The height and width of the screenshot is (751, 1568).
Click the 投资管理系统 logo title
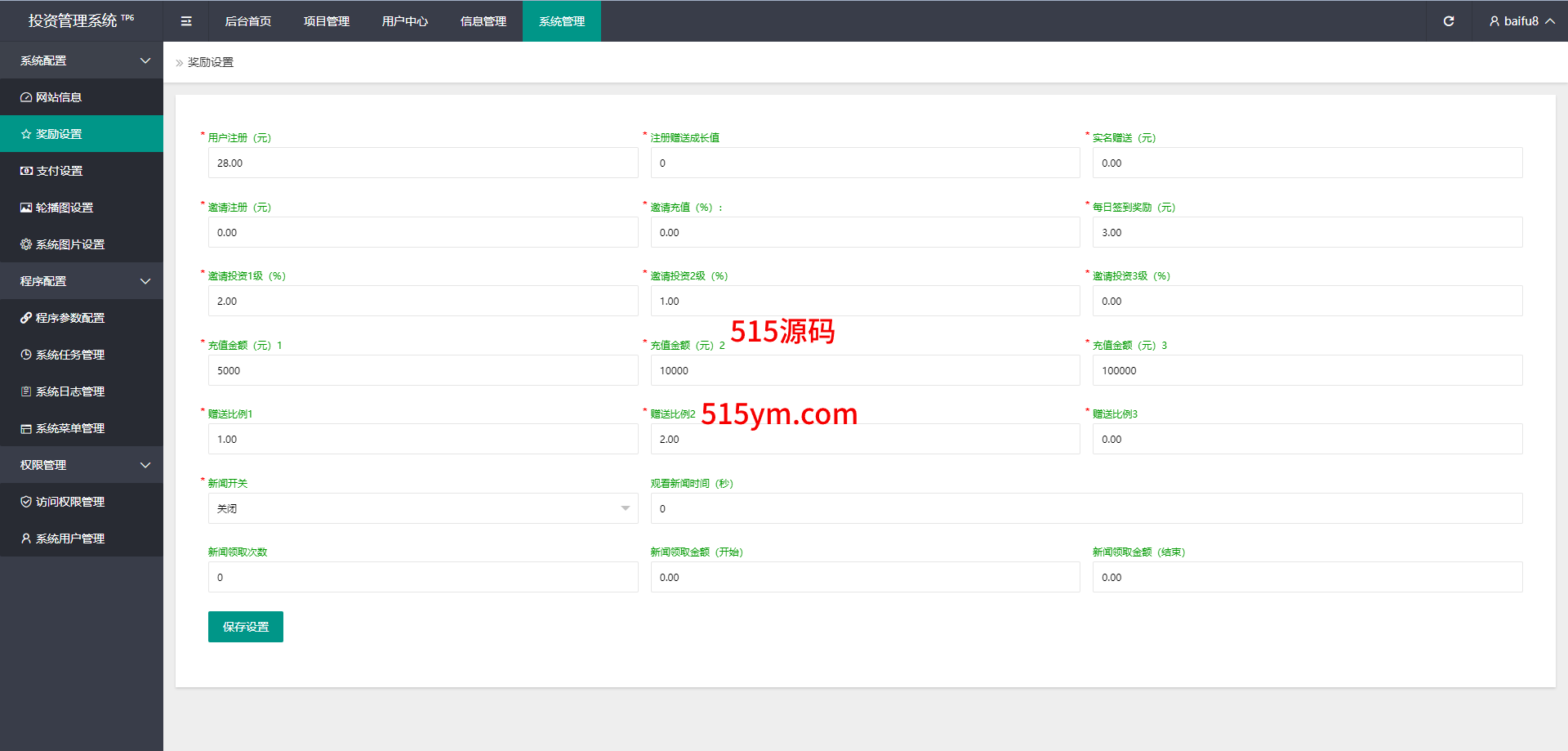coord(81,20)
